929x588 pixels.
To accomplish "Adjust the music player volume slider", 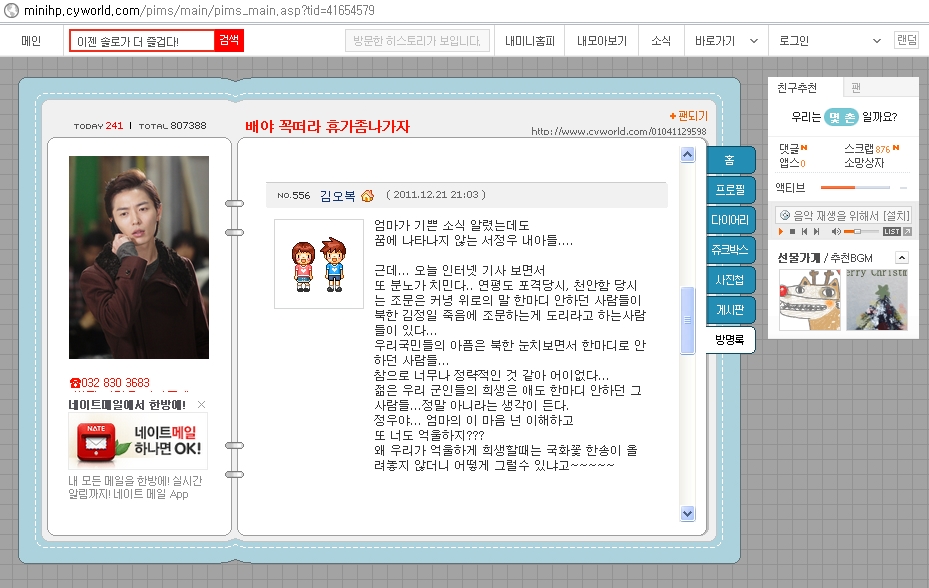I will click(x=857, y=232).
